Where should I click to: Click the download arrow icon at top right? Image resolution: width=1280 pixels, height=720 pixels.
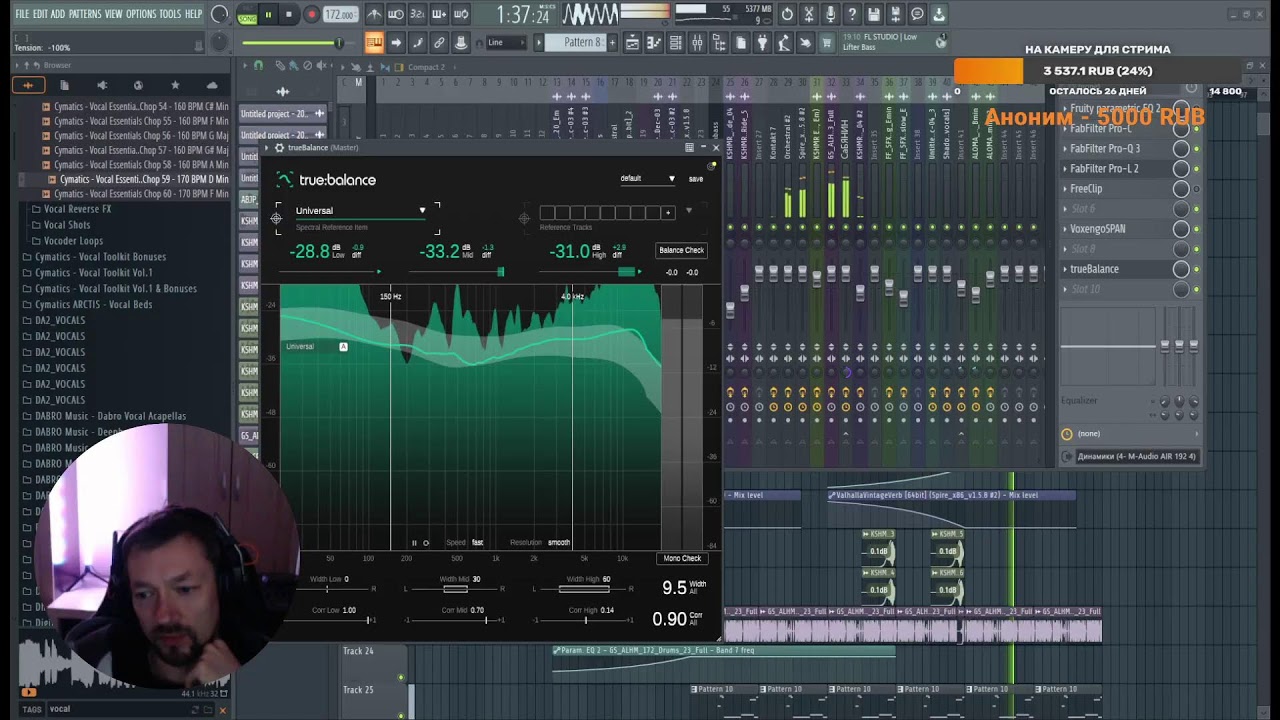(x=939, y=14)
